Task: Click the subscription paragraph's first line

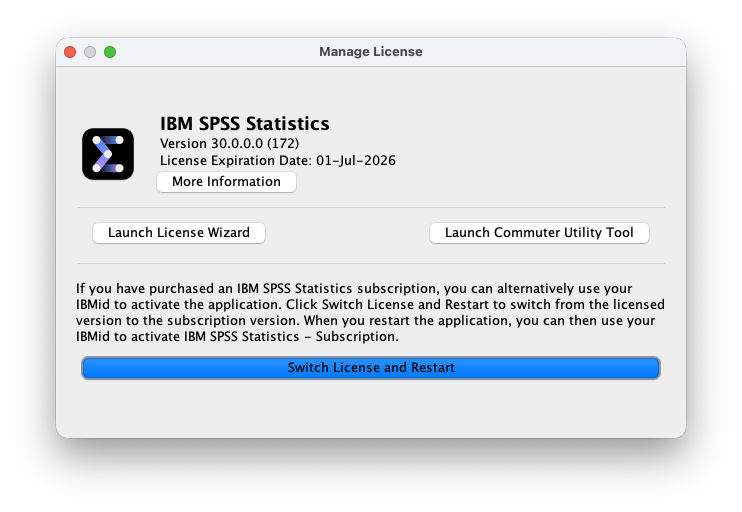Action: click(x=368, y=288)
